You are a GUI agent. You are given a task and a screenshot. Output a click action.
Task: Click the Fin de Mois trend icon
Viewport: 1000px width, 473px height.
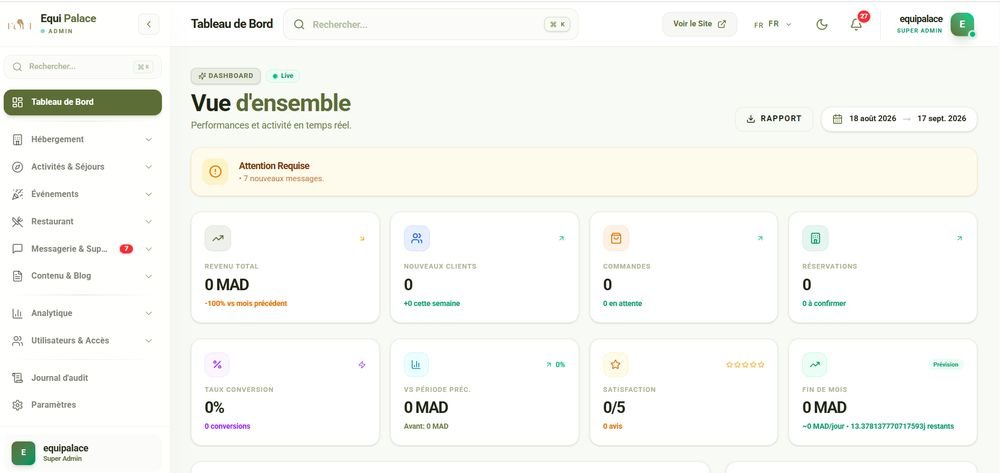pyautogui.click(x=815, y=365)
